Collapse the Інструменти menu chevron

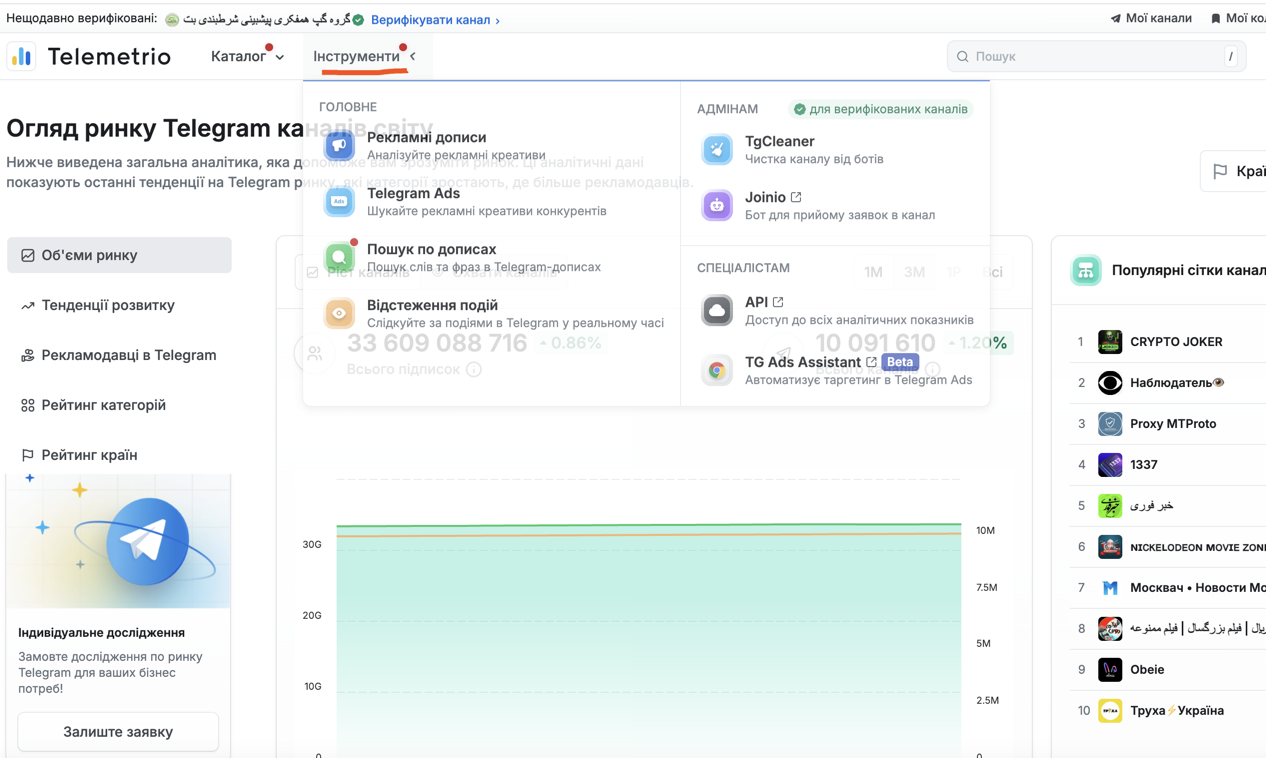tap(410, 57)
